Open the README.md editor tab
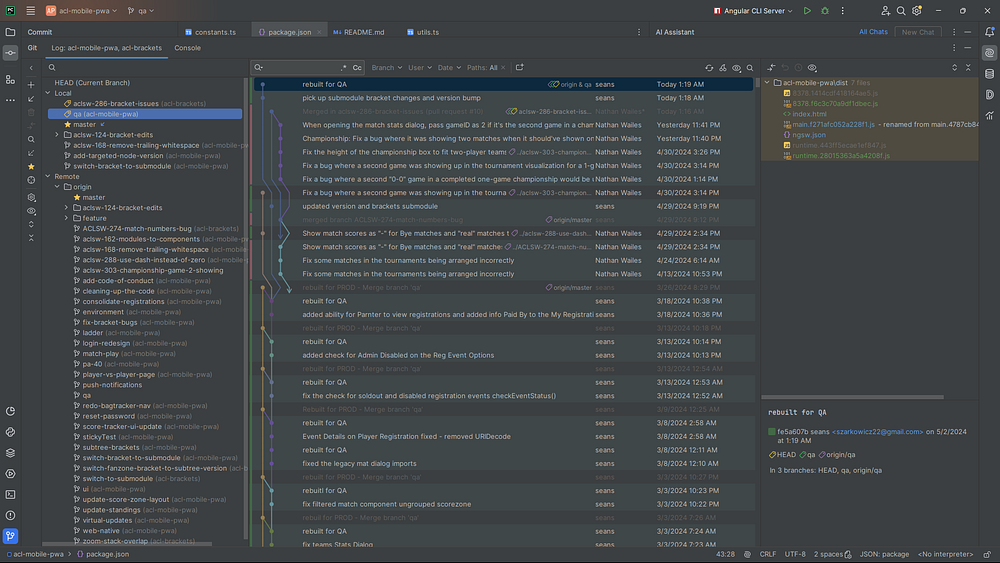 coord(364,32)
